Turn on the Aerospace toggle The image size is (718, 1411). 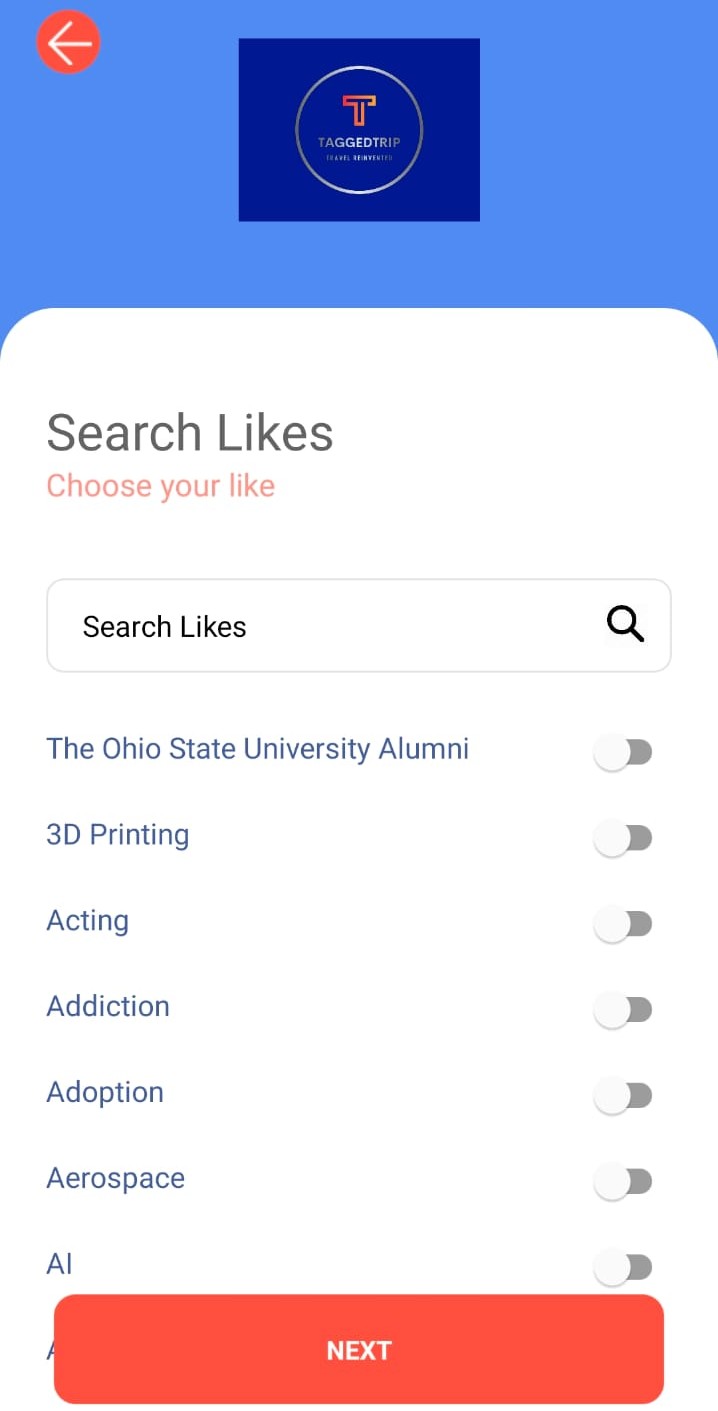[624, 1182]
